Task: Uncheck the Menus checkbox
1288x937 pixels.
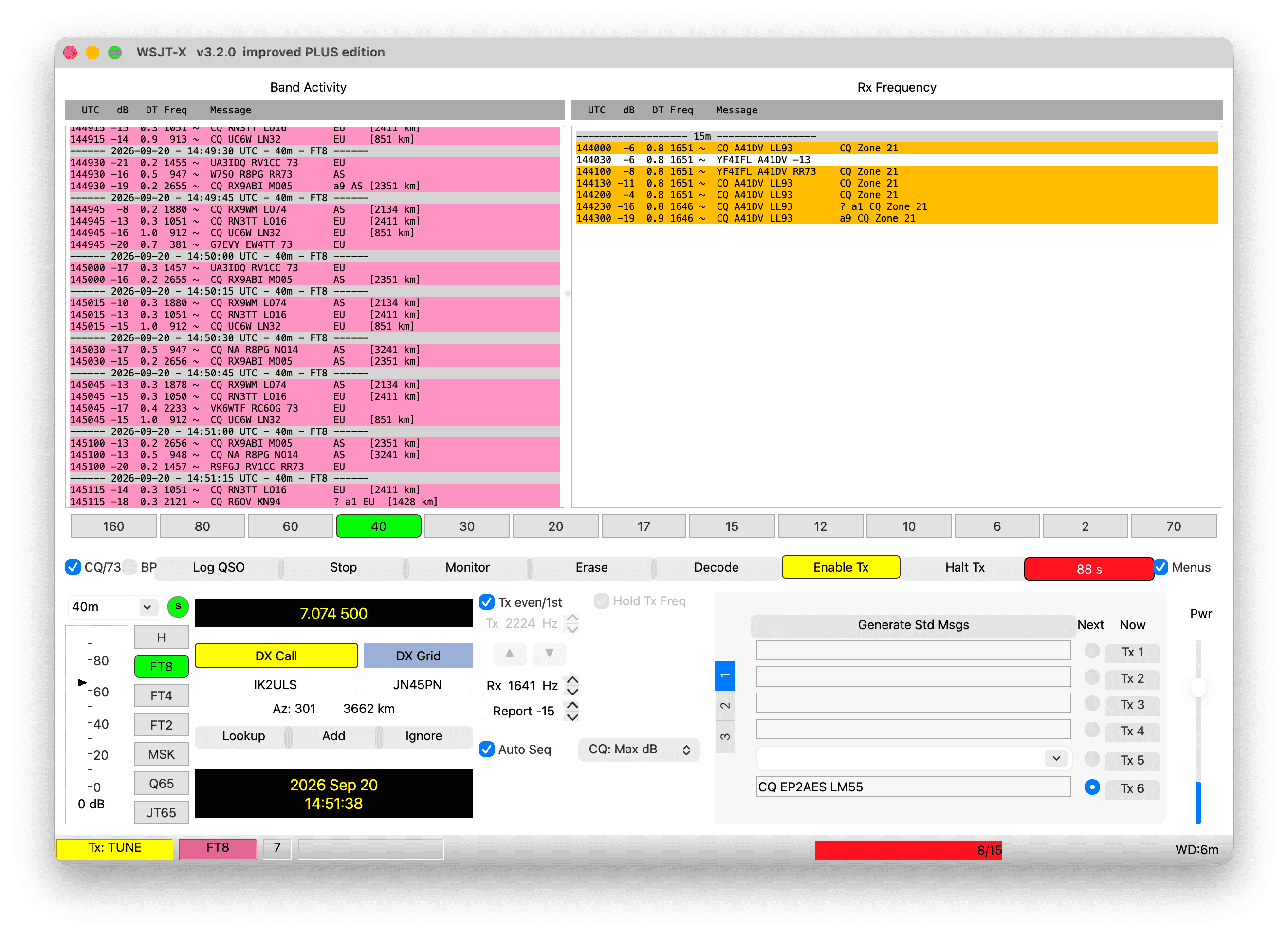Action: [x=1161, y=567]
